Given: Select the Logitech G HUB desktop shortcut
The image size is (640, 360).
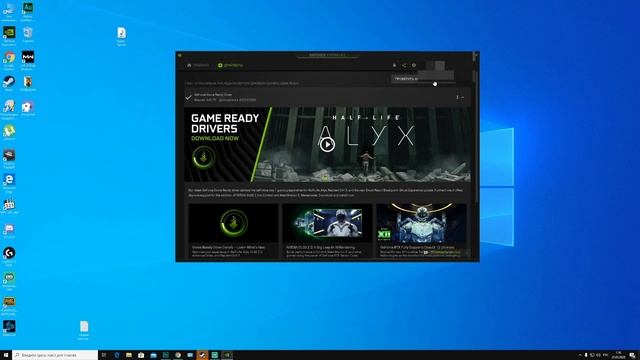Looking at the screenshot, I should 9,256.
